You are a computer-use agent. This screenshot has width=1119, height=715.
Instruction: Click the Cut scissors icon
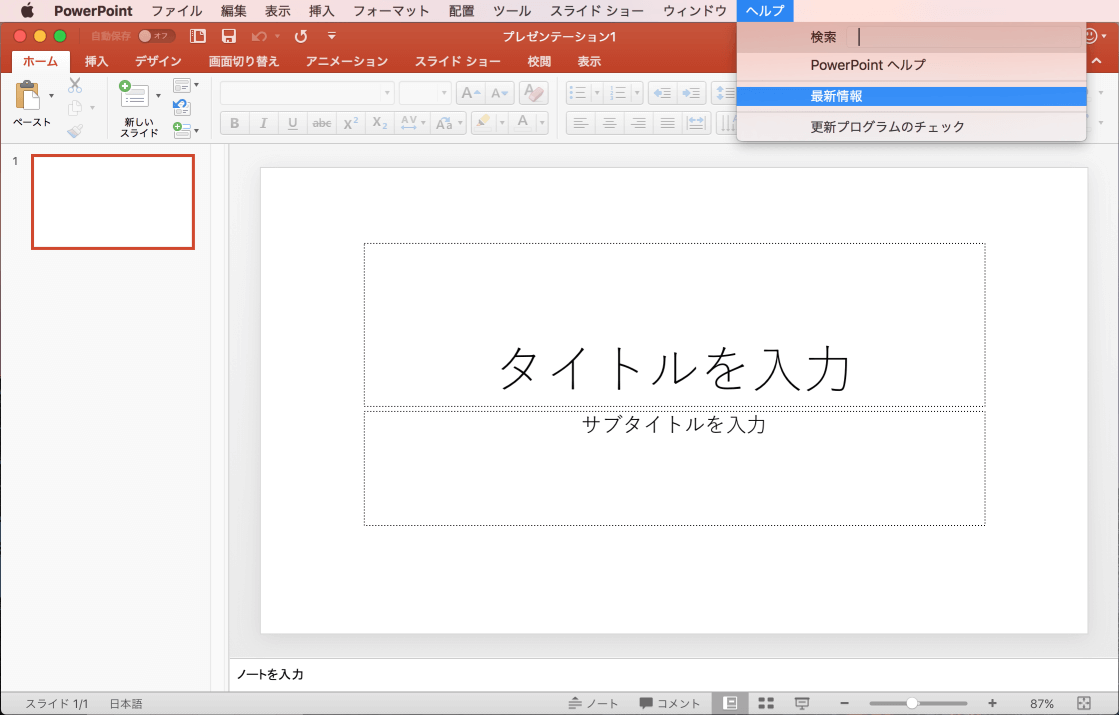(75, 86)
